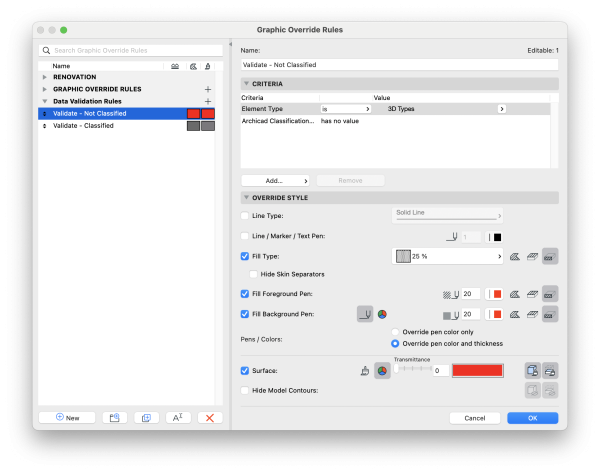Viewport: 600px width, 473px height.
Task: Click the color wheel icon beside Surface
Action: point(381,370)
